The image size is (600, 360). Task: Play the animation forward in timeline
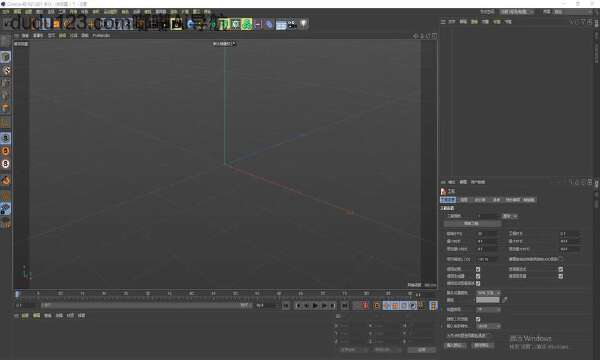click(315, 305)
